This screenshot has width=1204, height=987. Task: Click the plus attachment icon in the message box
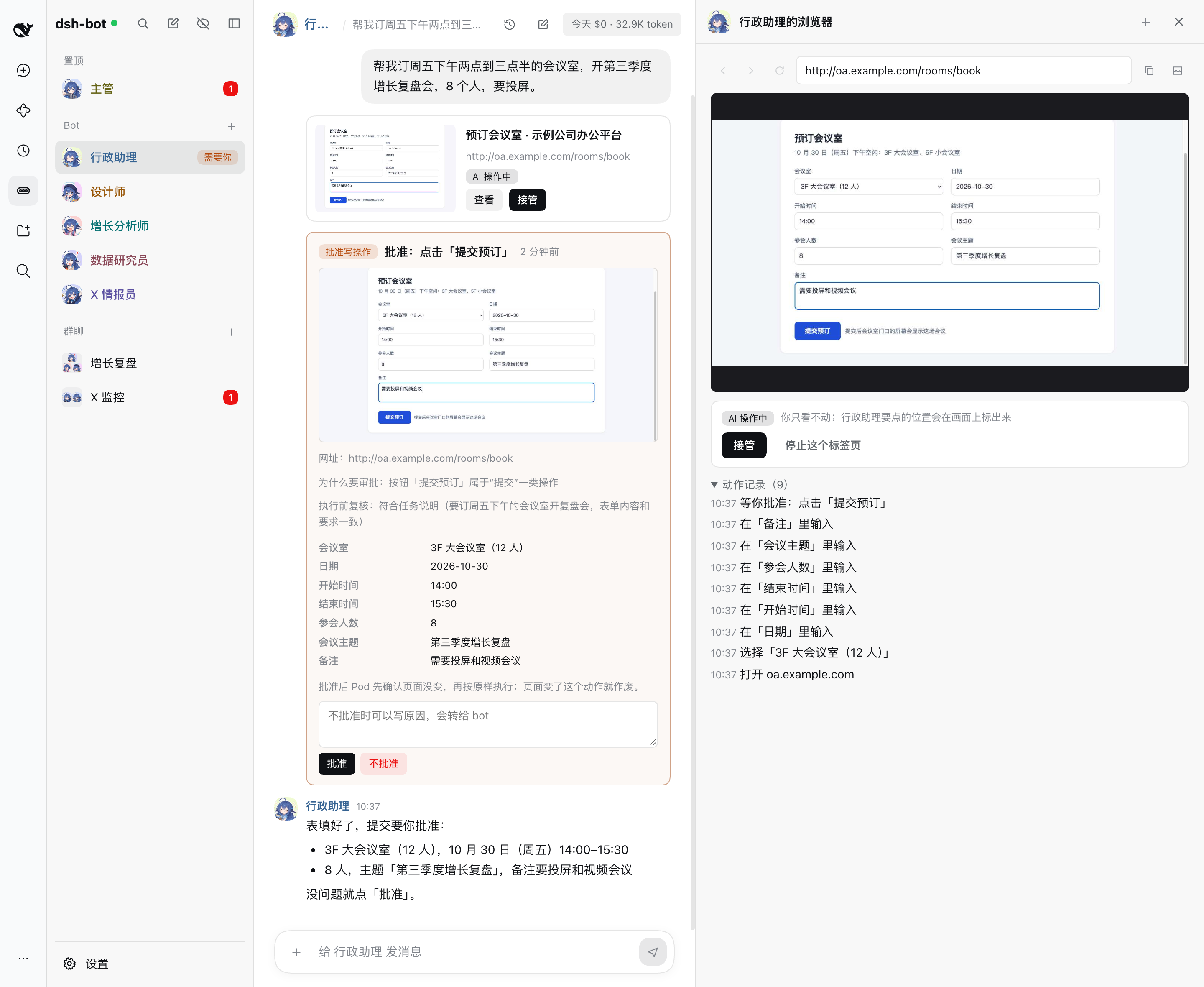[296, 952]
